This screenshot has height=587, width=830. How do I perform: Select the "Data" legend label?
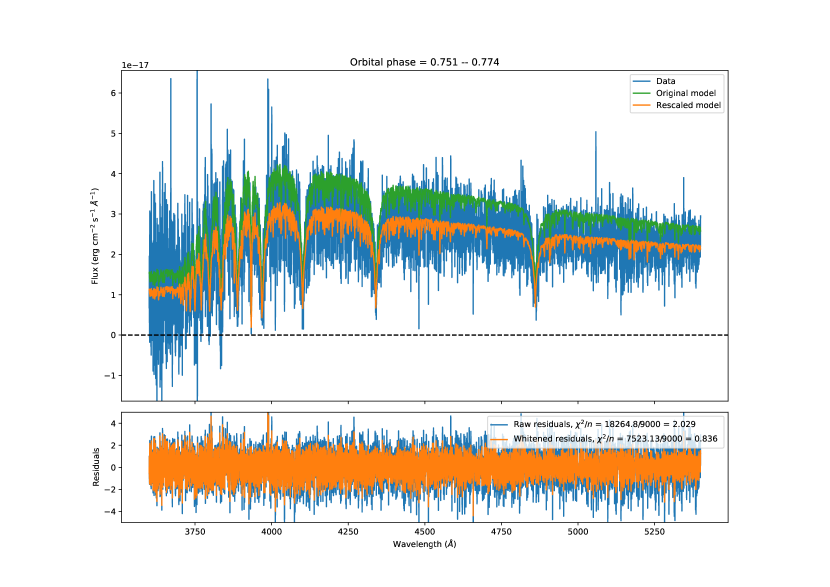(x=665, y=81)
